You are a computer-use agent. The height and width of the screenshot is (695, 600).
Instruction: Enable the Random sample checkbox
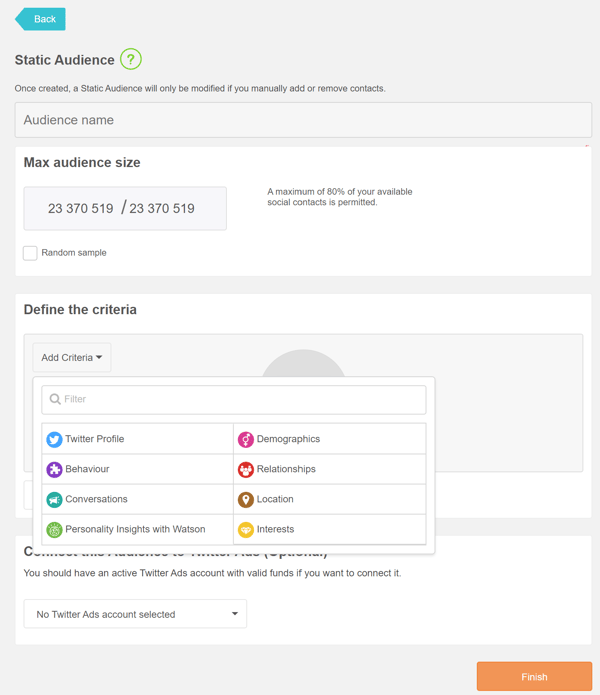(x=30, y=253)
